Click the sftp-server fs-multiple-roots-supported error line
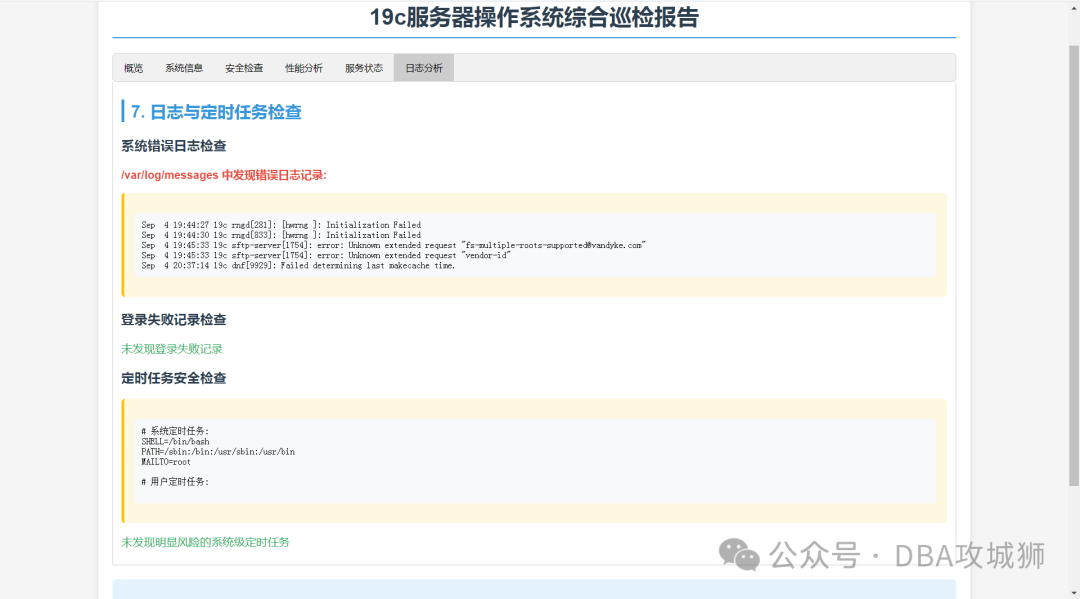 point(393,245)
